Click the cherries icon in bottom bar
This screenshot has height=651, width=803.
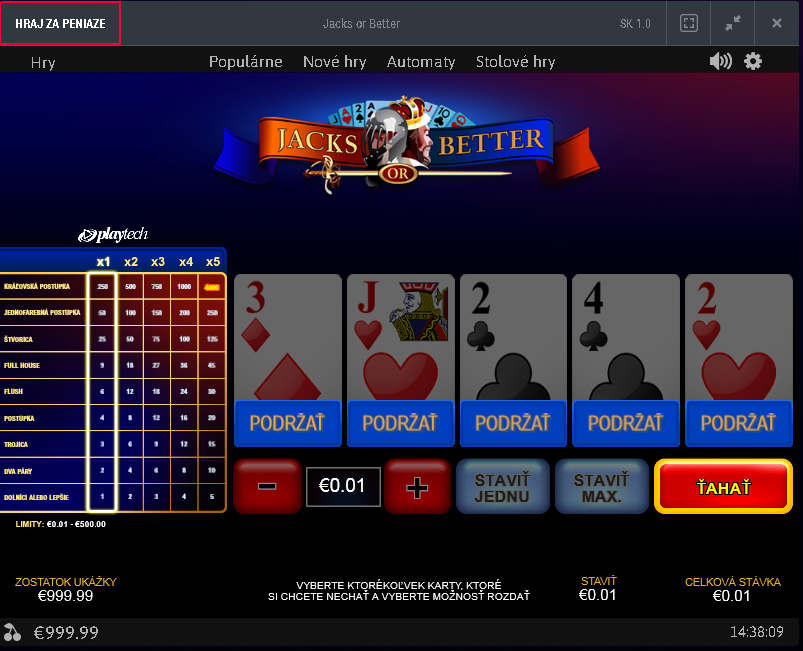12,632
